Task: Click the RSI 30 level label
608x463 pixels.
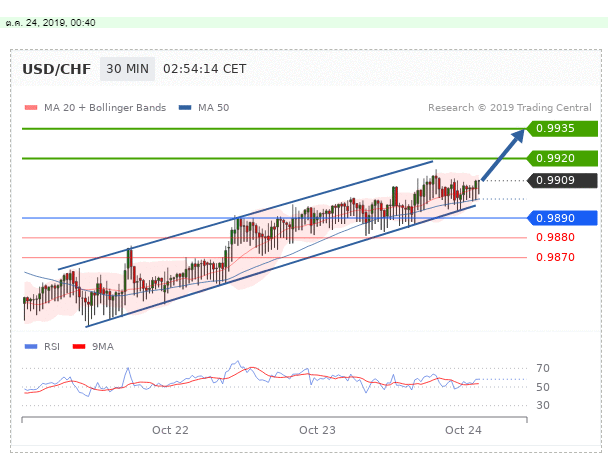Action: click(x=543, y=405)
